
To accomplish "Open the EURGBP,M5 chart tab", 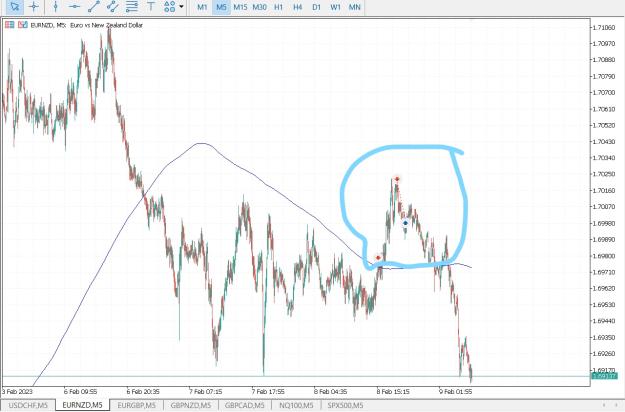I will coord(136,405).
